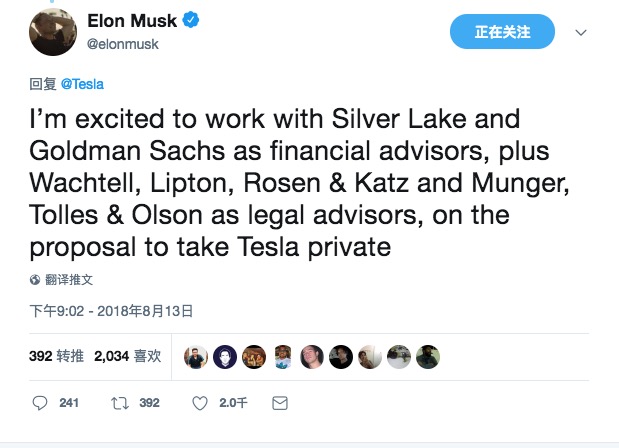View the 2,034 喜欢 likes list
619x448 pixels.
click(x=127, y=356)
